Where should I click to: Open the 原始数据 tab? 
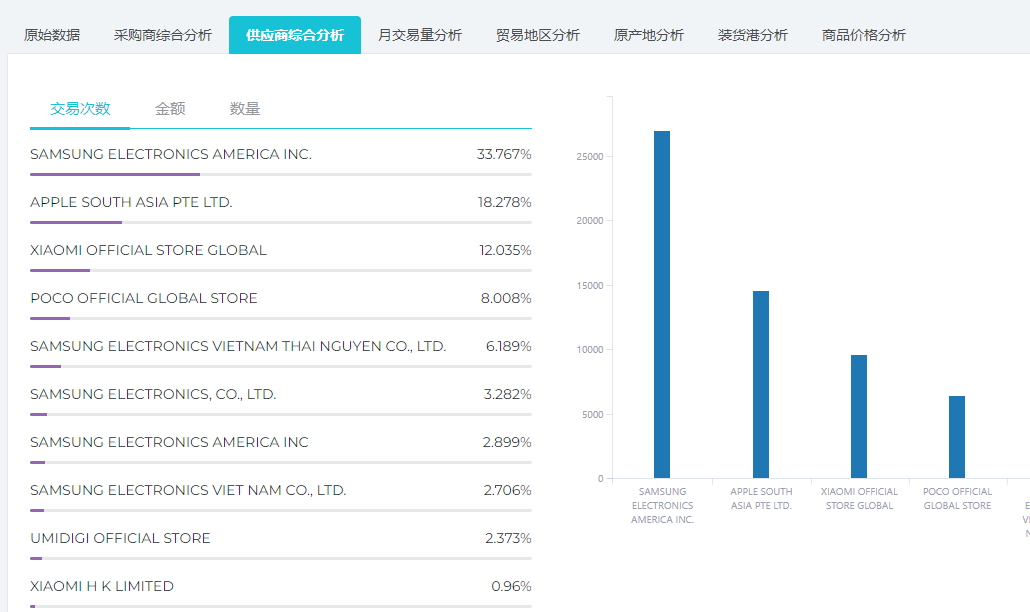coord(52,35)
